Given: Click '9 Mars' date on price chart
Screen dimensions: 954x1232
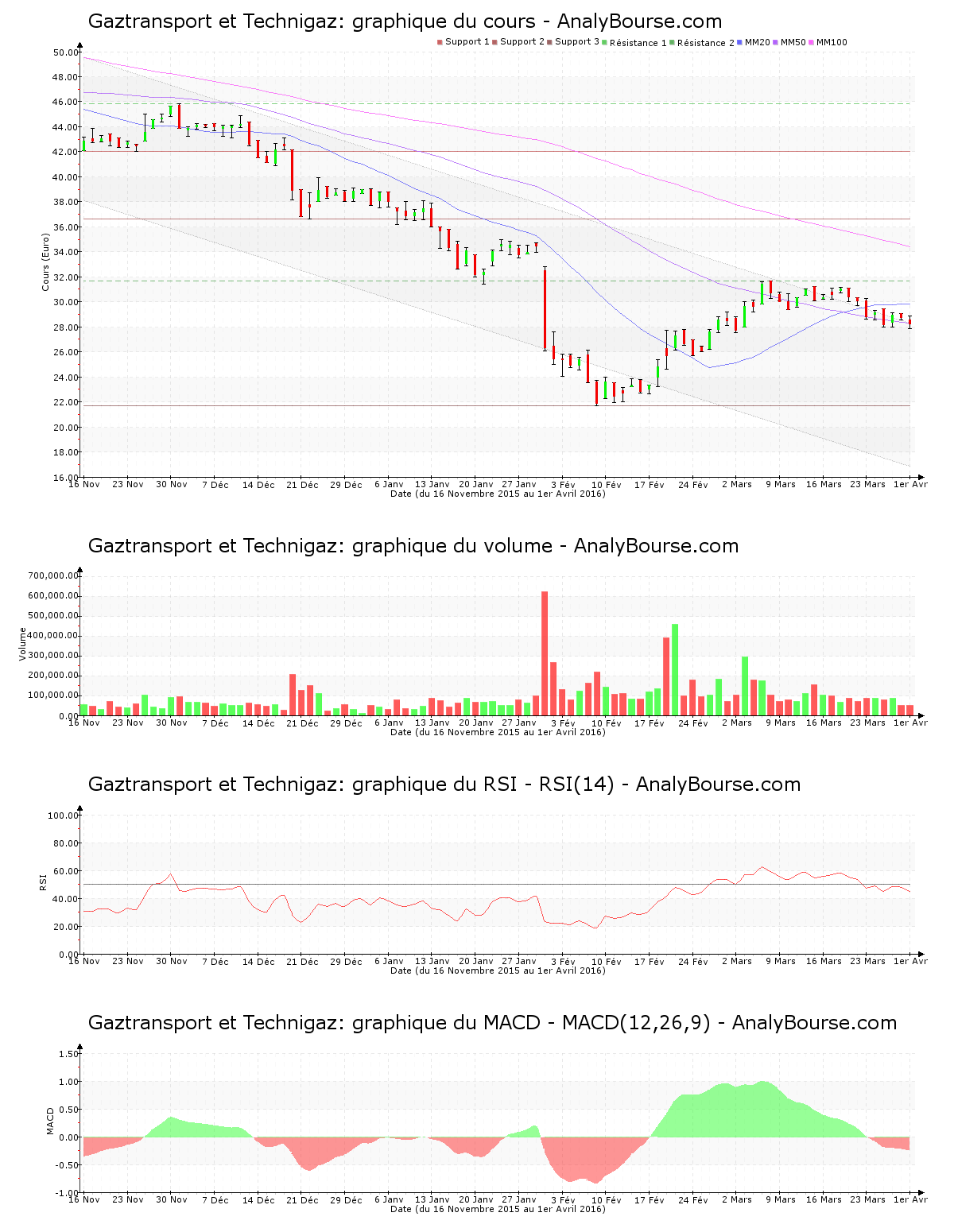Looking at the screenshot, I should click(780, 484).
